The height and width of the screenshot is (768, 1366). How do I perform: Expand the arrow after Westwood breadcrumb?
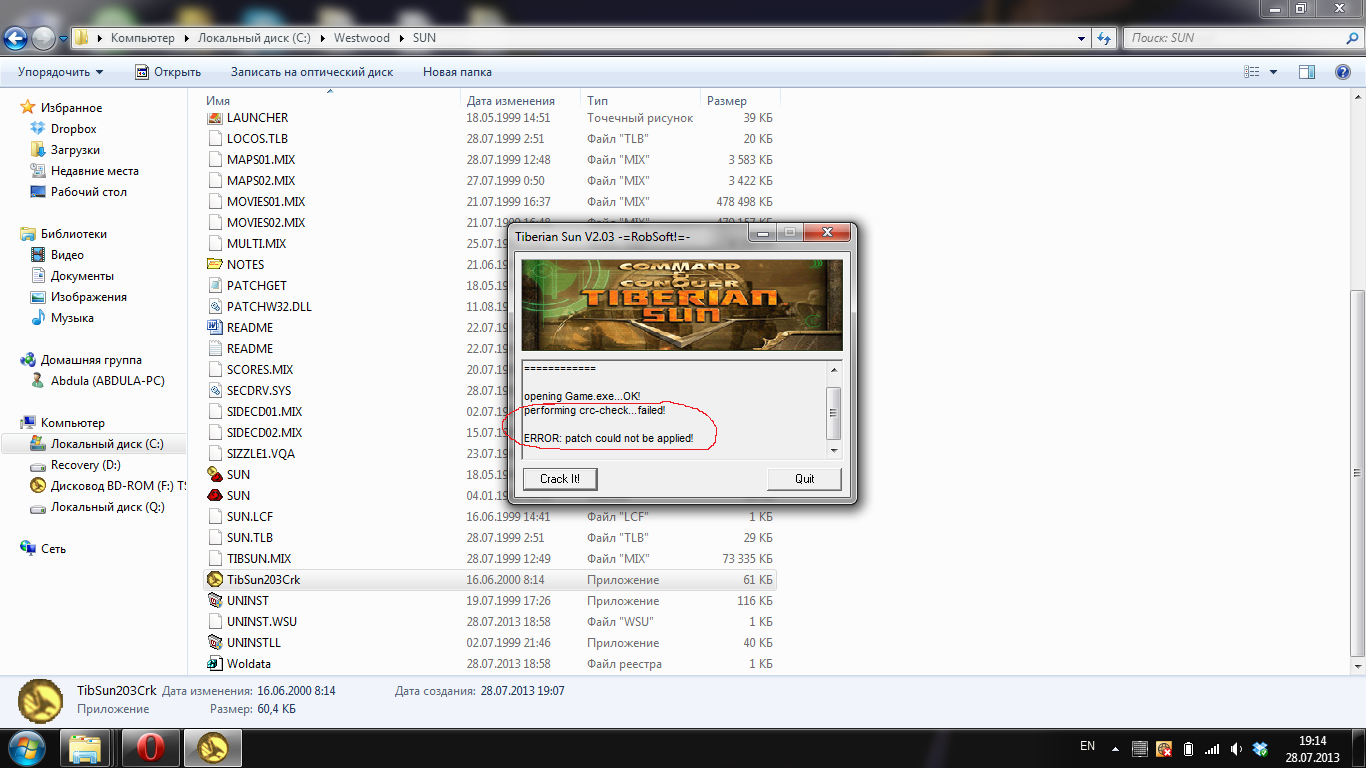402,38
